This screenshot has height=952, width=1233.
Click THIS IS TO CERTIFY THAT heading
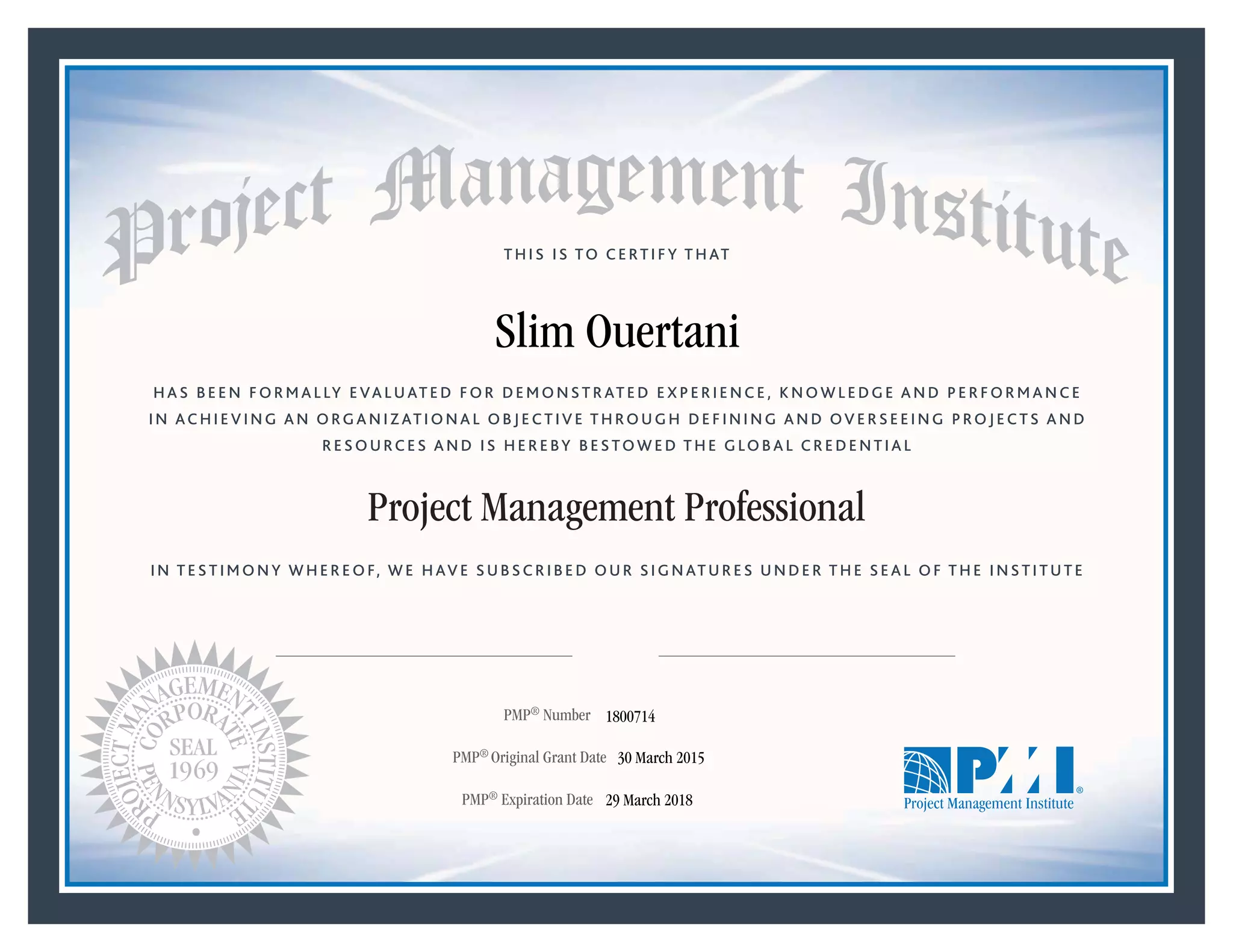tap(616, 255)
